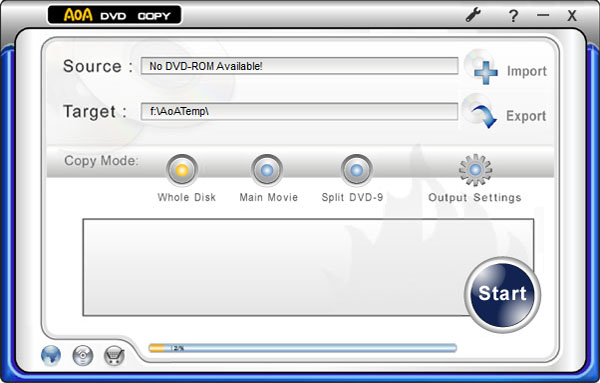
Task: Click the Source field showing No DVD-ROM Available
Action: [x=300, y=66]
